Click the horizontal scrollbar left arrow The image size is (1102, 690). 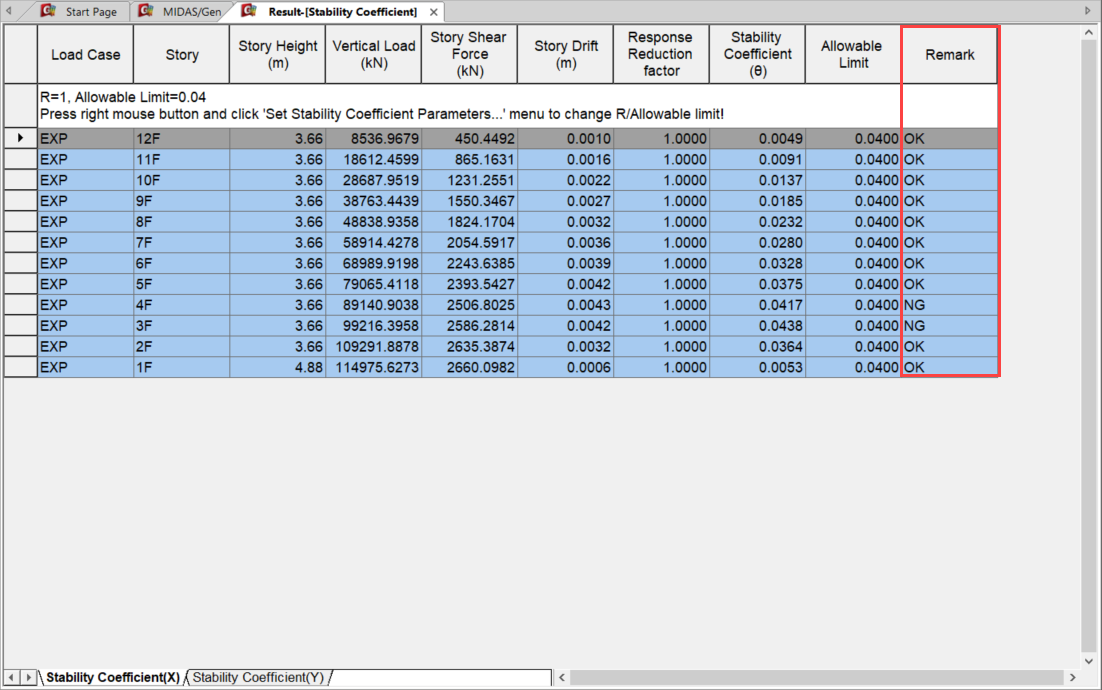562,677
